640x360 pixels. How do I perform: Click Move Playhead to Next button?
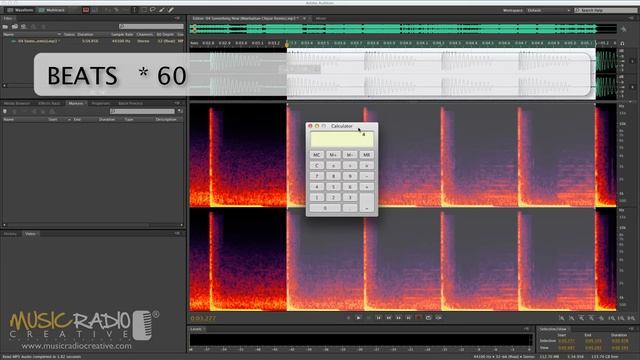[409, 318]
